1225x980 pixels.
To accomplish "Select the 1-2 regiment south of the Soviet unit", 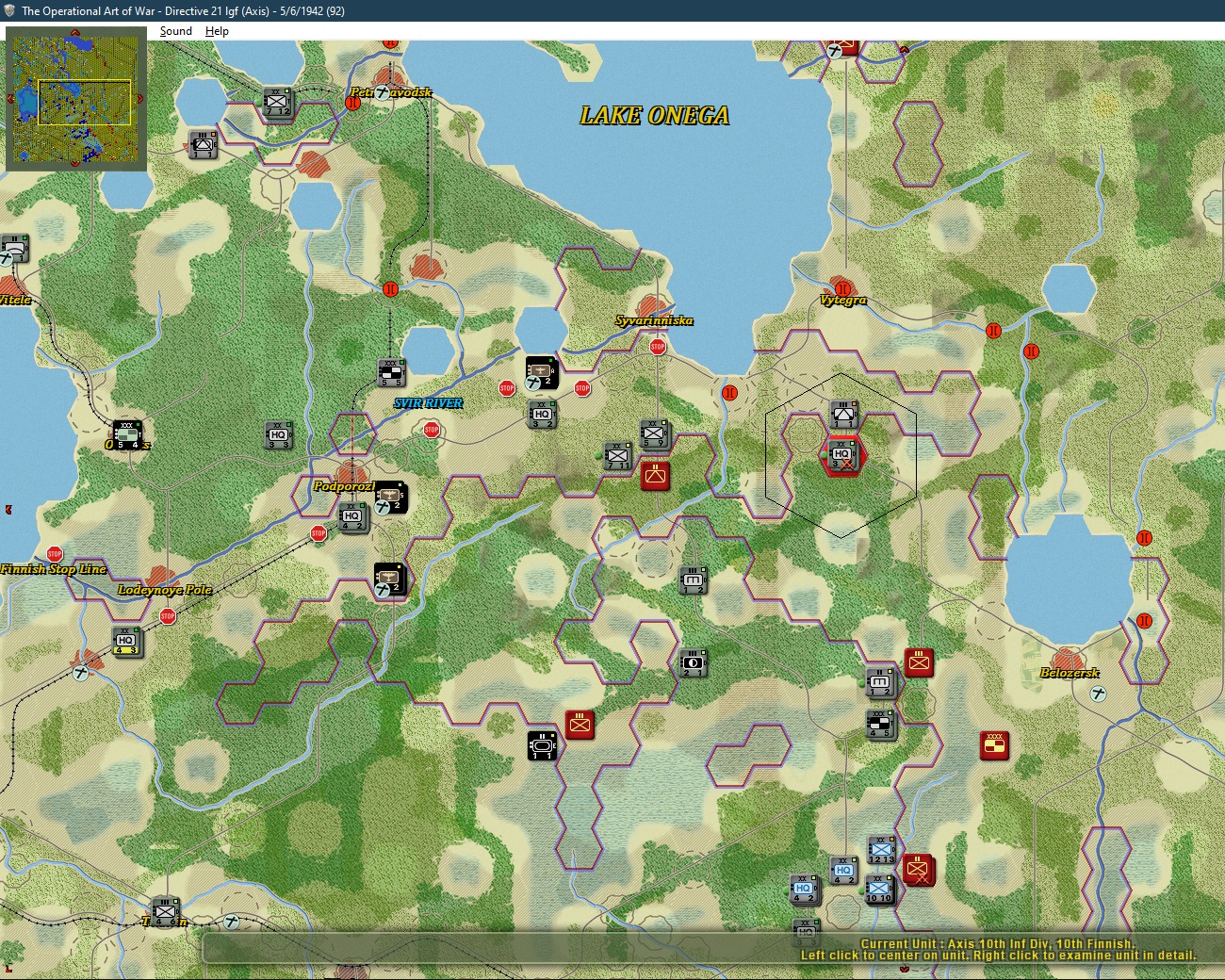I will click(x=693, y=580).
